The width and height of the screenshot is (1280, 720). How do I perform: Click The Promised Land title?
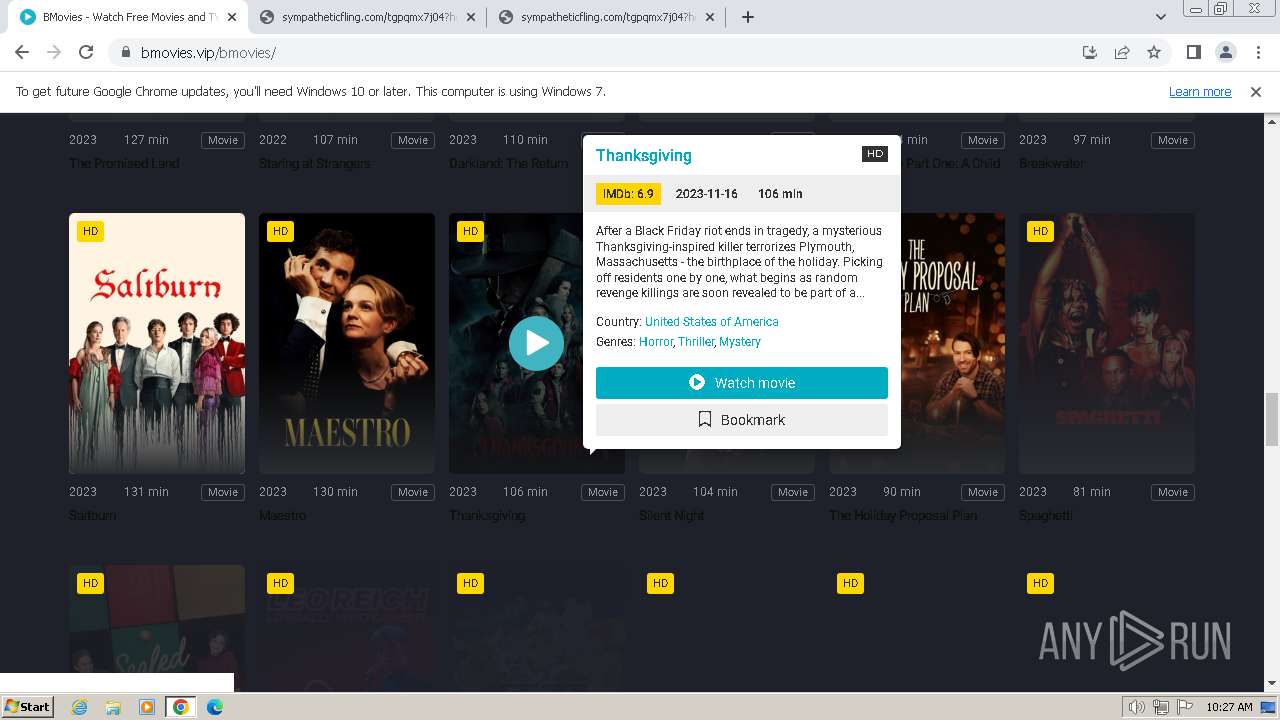click(x=124, y=164)
